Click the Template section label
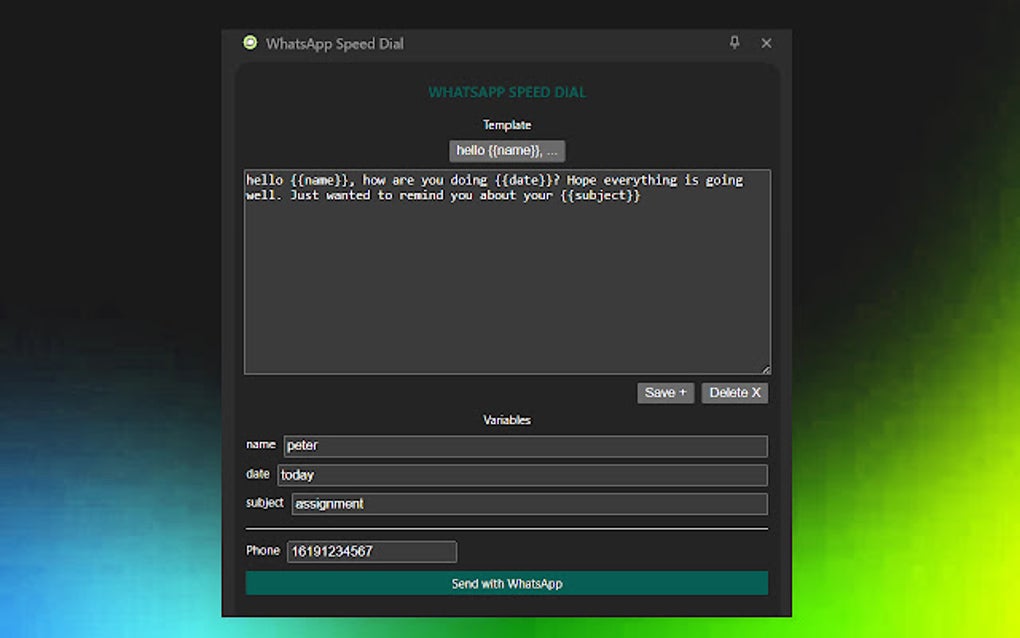The height and width of the screenshot is (638, 1020). pos(507,124)
